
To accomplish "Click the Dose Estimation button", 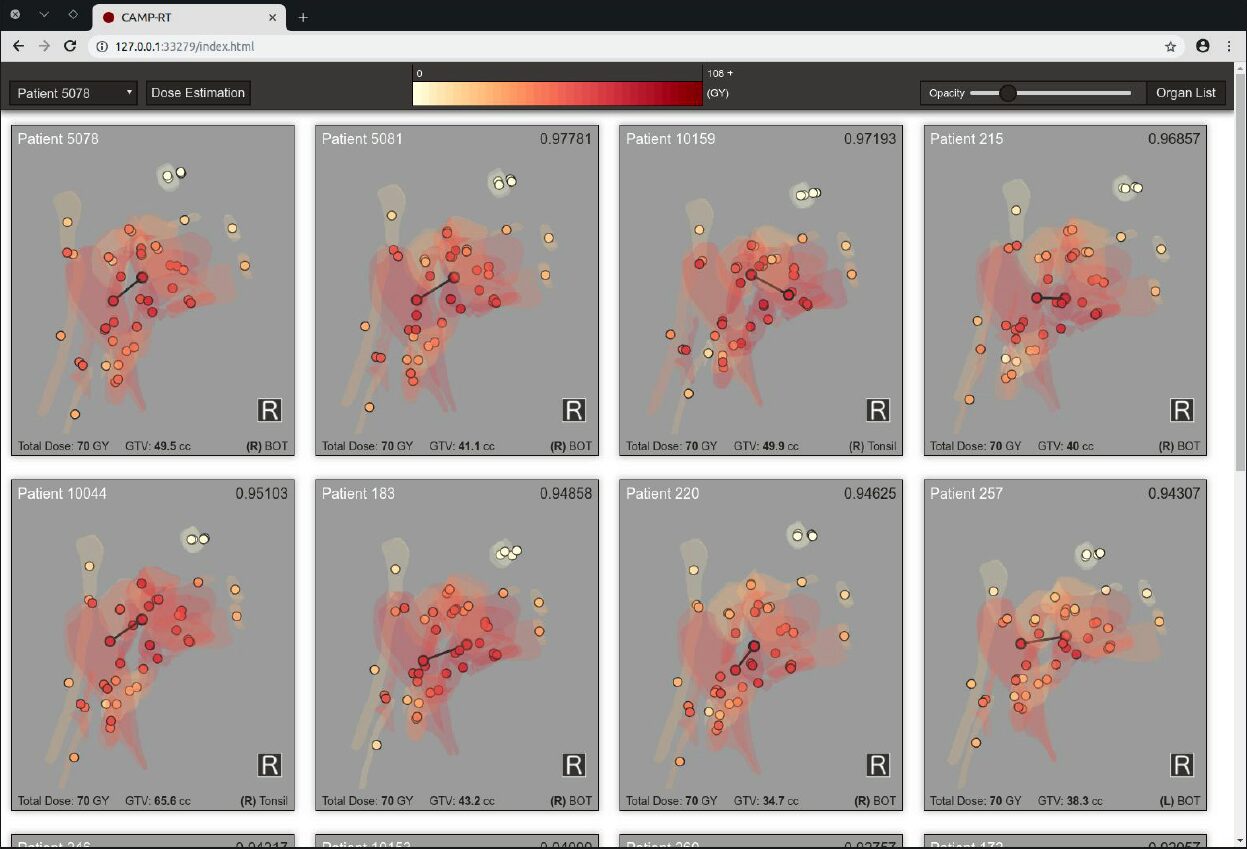I will point(197,93).
